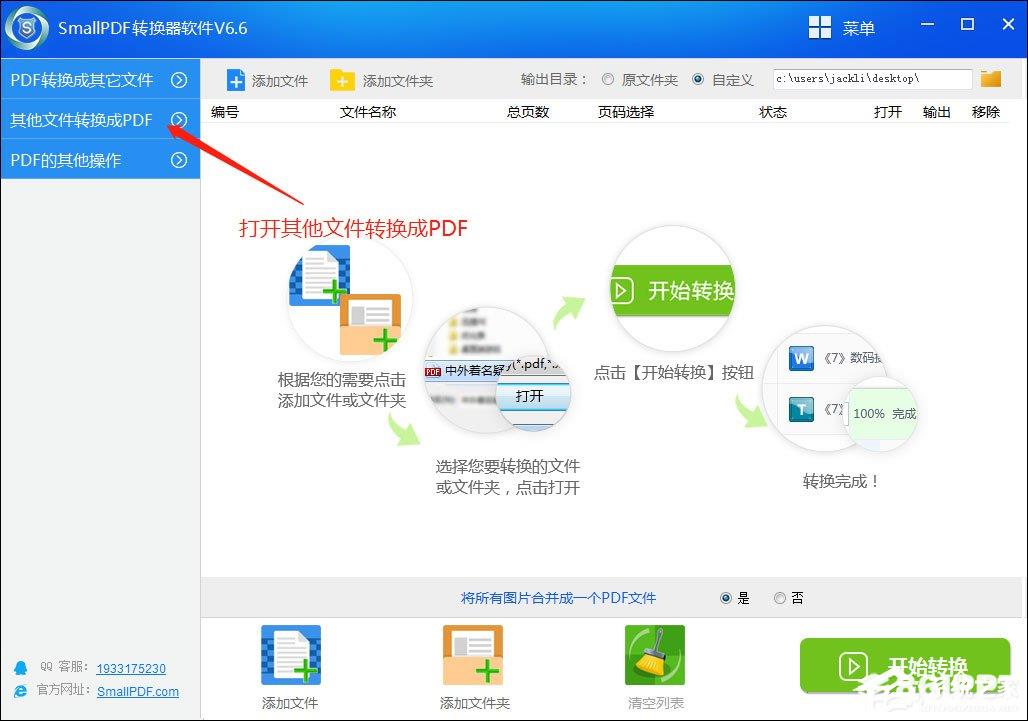Browse output folder with orange folder icon

(x=991, y=79)
